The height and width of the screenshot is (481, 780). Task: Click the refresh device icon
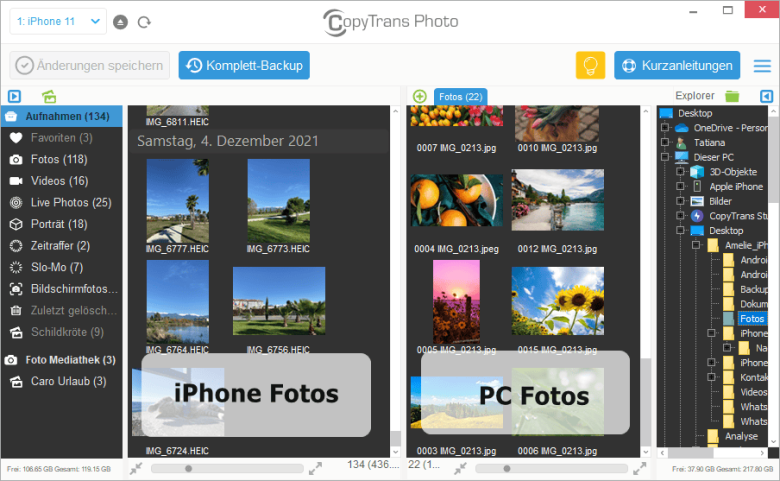pyautogui.click(x=144, y=22)
